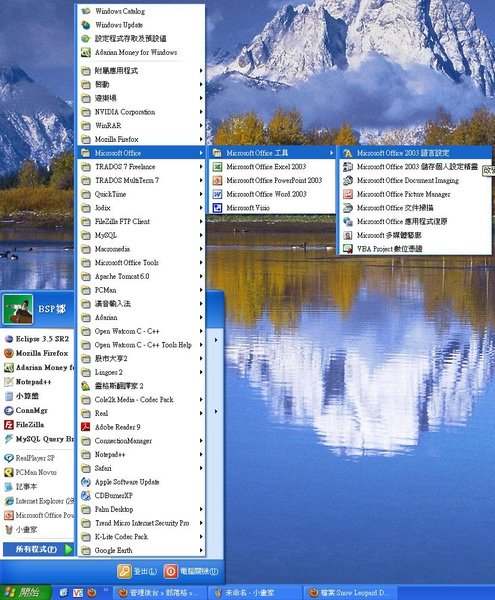Open ConnMgr from pinned list
495x600 pixels.
pyautogui.click(x=37, y=410)
